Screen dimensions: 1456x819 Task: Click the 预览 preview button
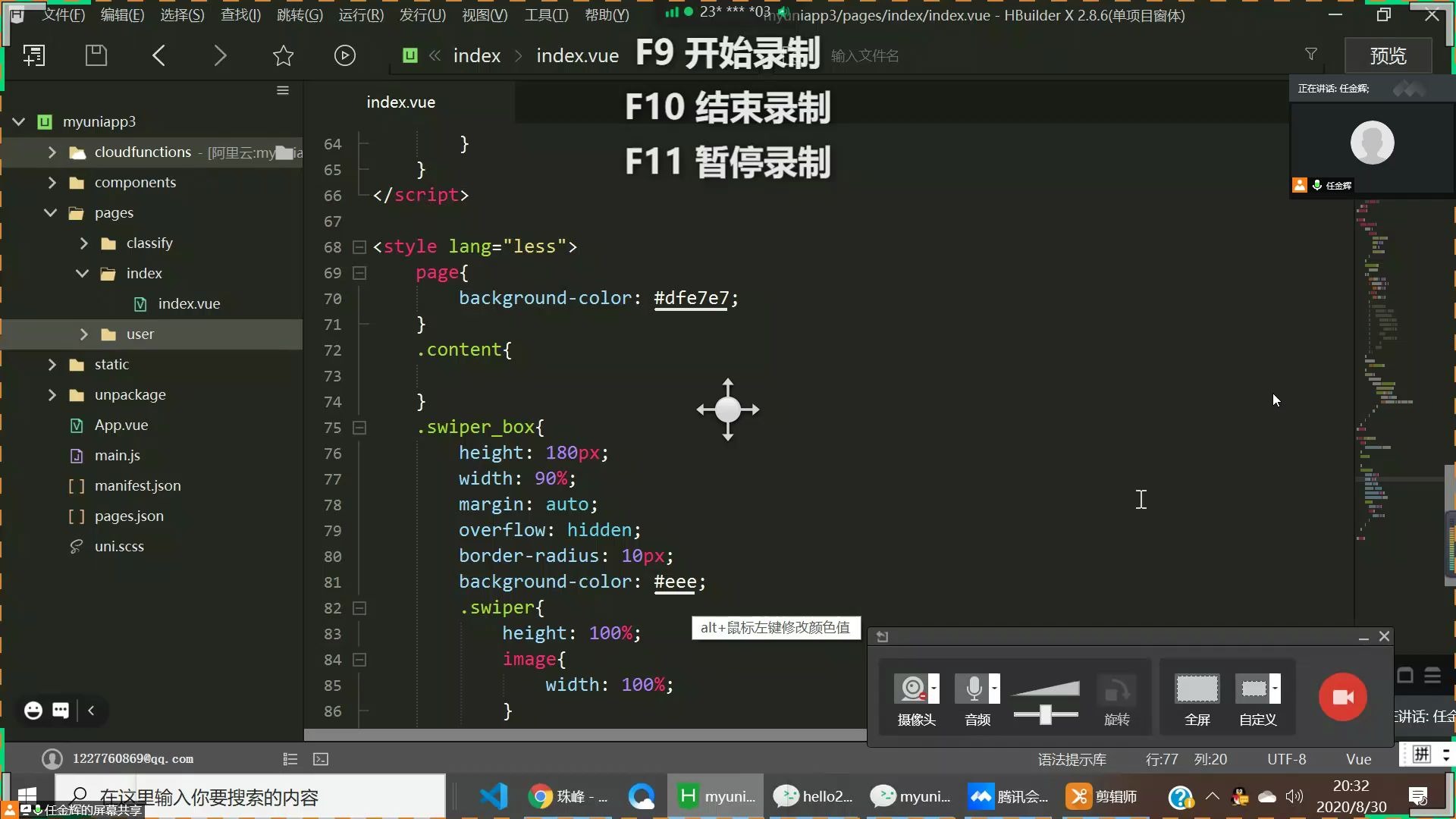point(1387,55)
